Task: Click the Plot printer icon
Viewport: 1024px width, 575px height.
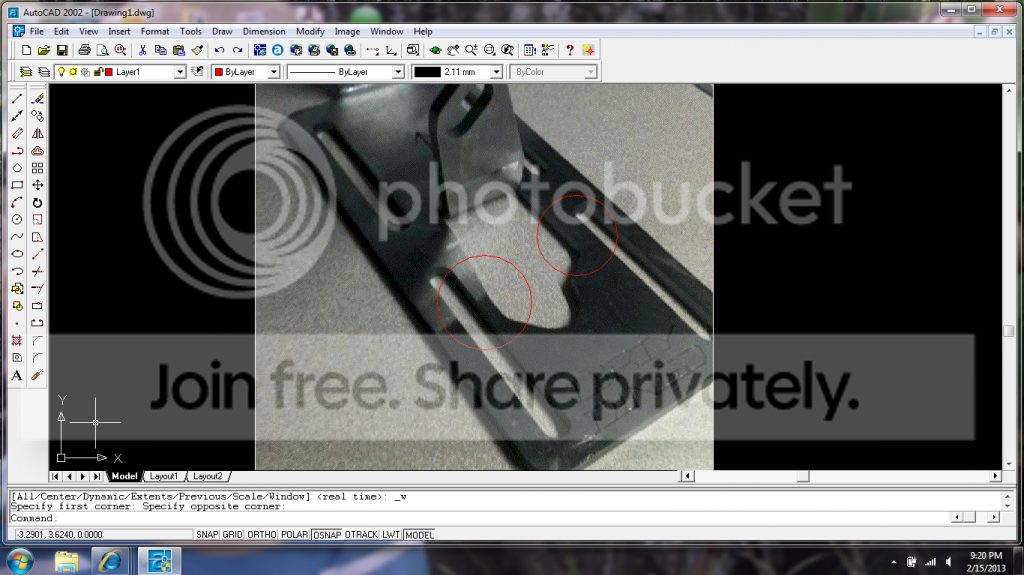Action: pyautogui.click(x=84, y=50)
